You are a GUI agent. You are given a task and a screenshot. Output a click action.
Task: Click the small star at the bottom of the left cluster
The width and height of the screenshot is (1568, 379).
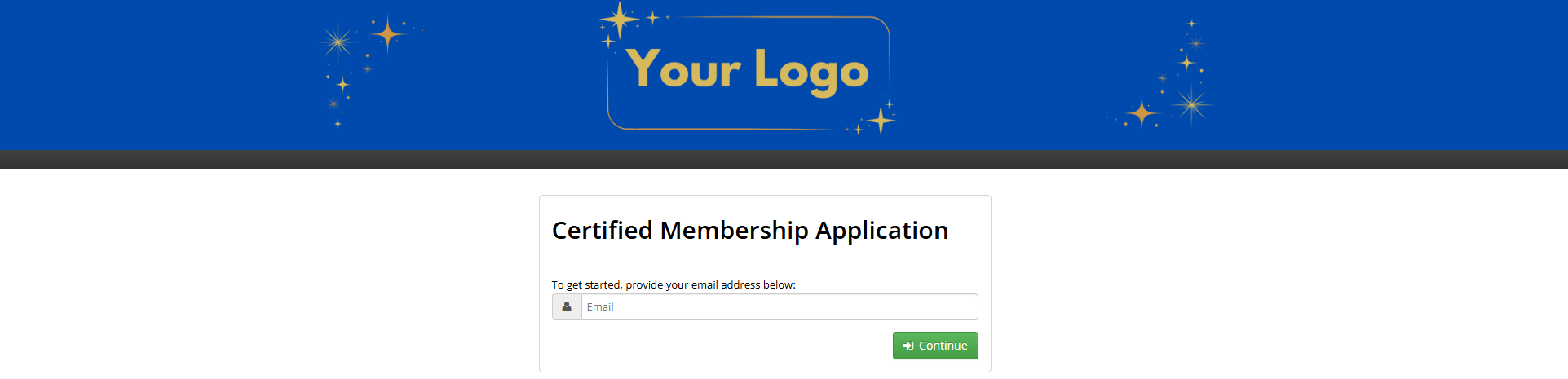338,124
